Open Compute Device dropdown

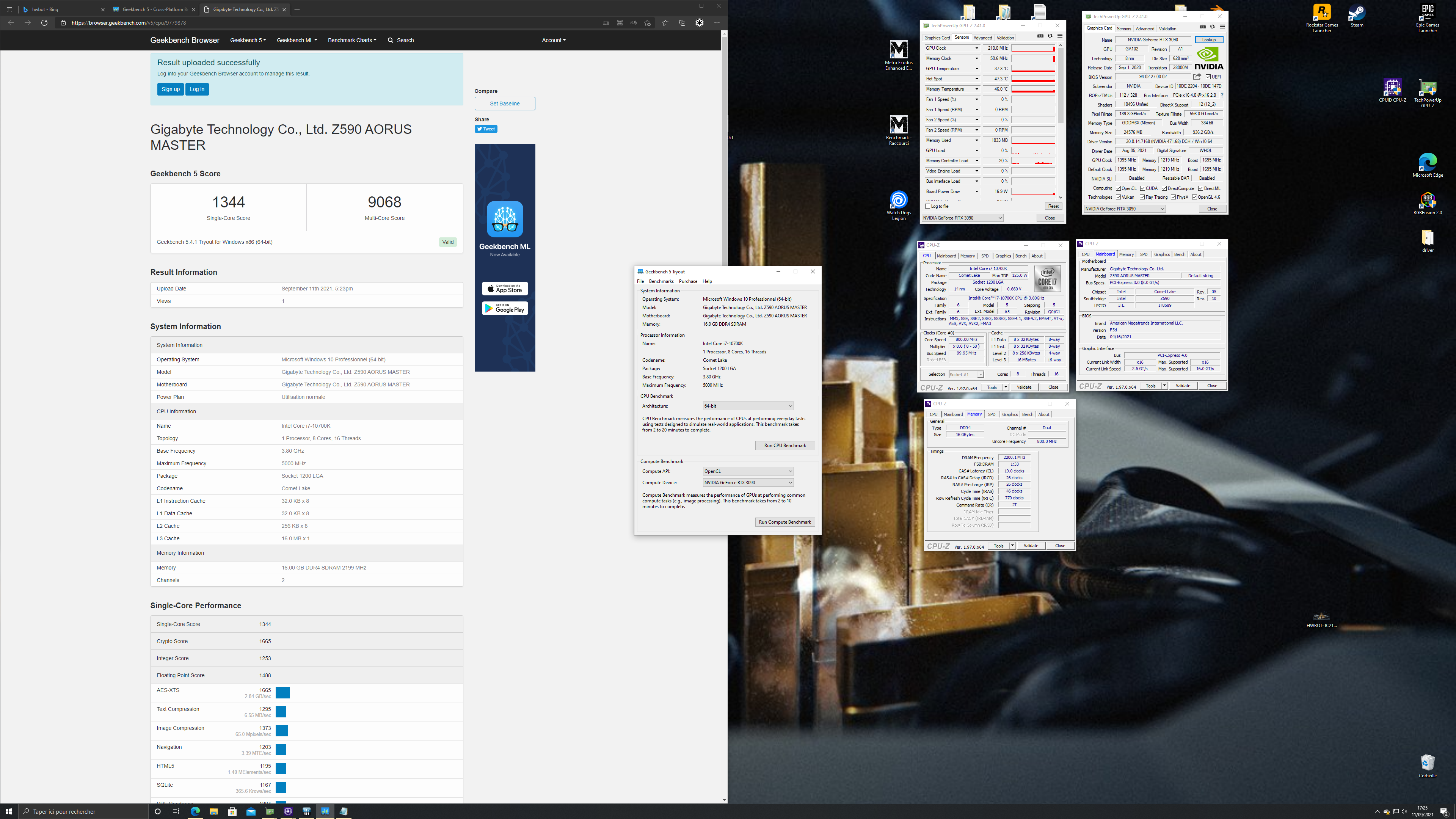click(748, 483)
